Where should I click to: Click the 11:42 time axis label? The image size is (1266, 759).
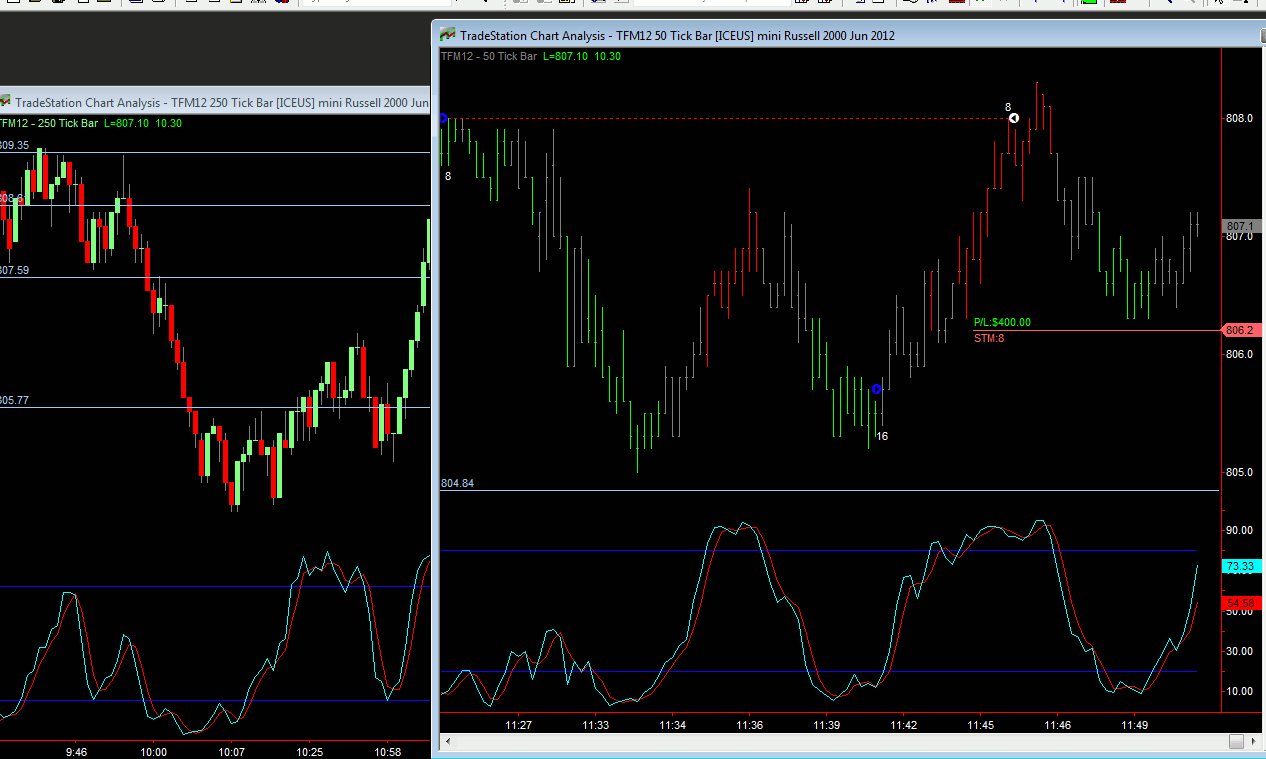(x=903, y=725)
